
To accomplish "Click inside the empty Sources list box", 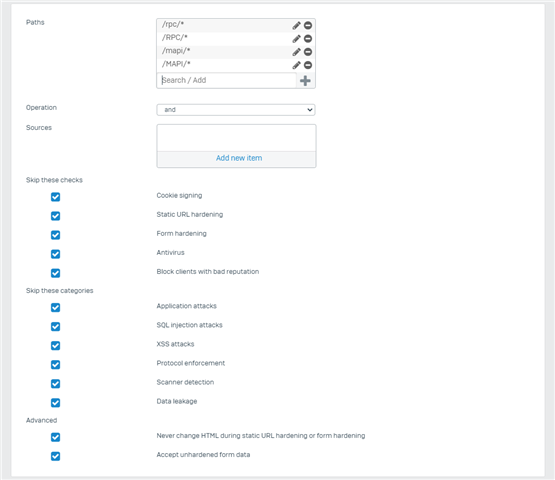I will 236,138.
